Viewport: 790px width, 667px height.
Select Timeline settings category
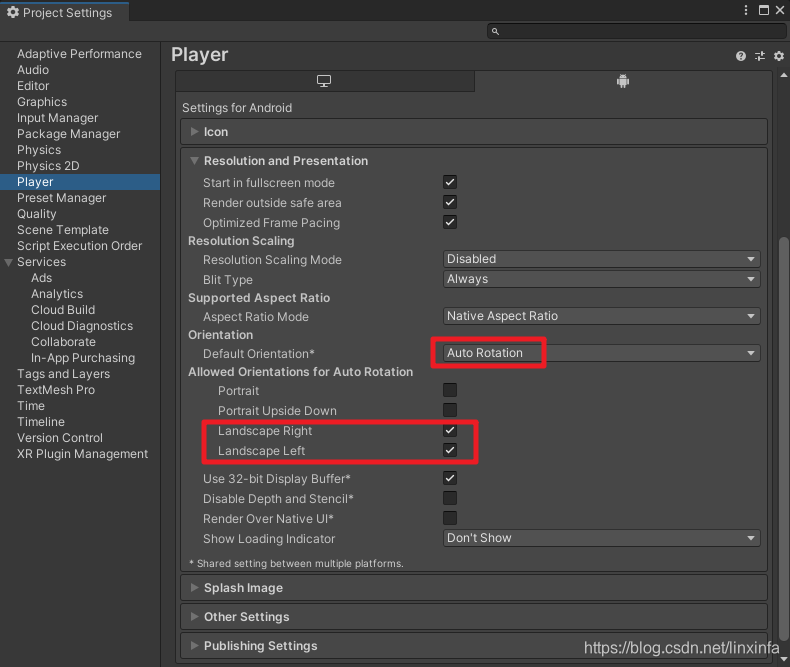coord(41,422)
